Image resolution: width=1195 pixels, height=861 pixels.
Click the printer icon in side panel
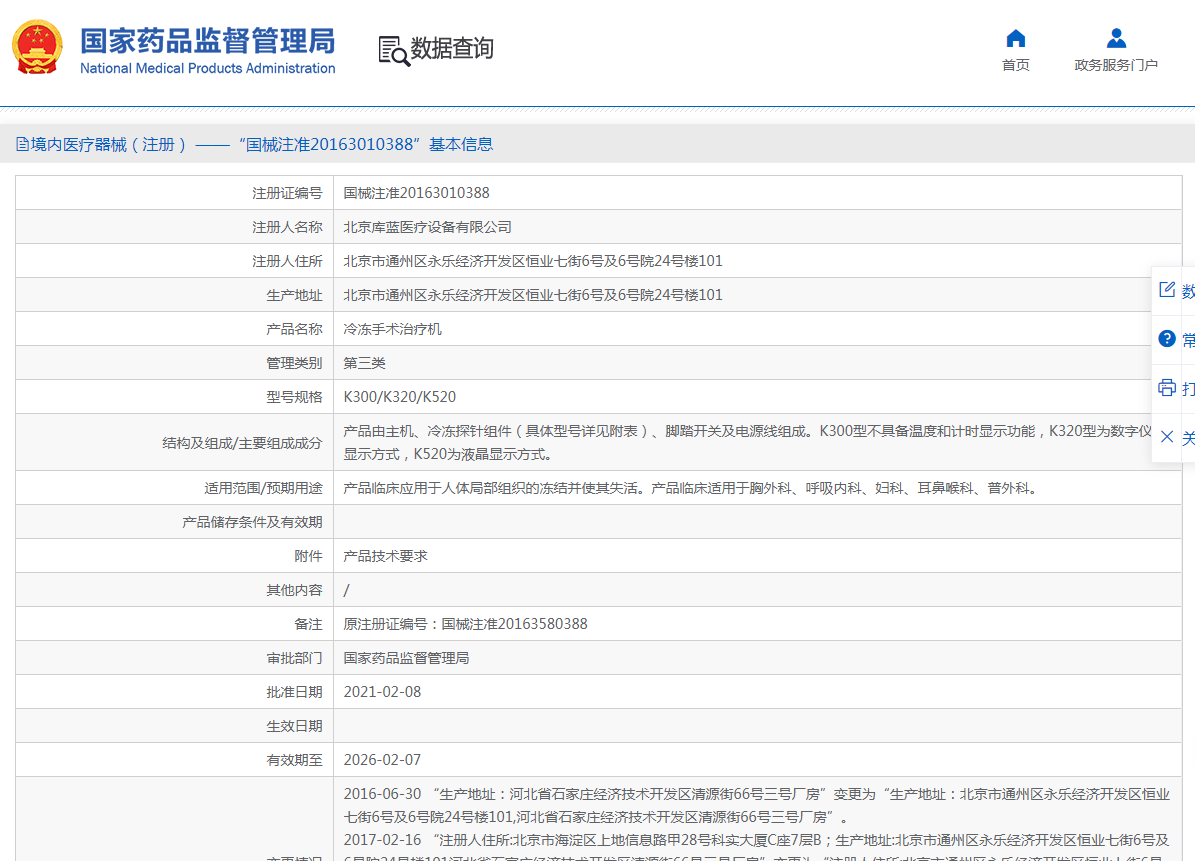tap(1167, 387)
